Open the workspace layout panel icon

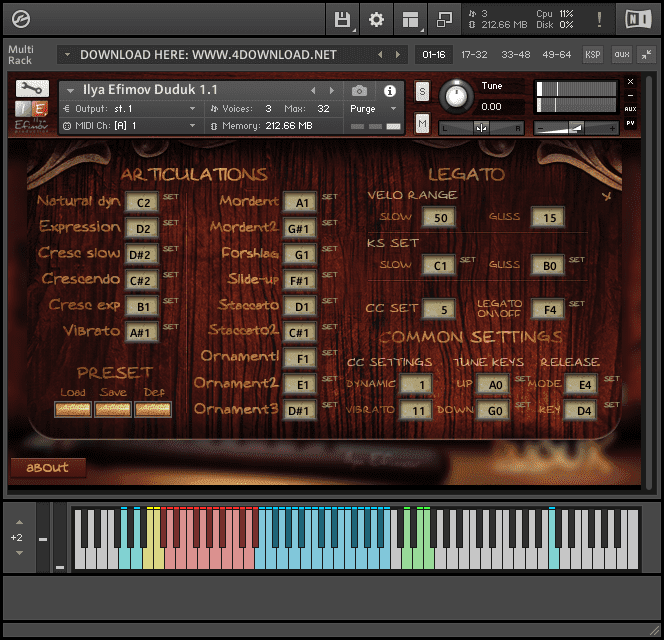click(x=410, y=19)
